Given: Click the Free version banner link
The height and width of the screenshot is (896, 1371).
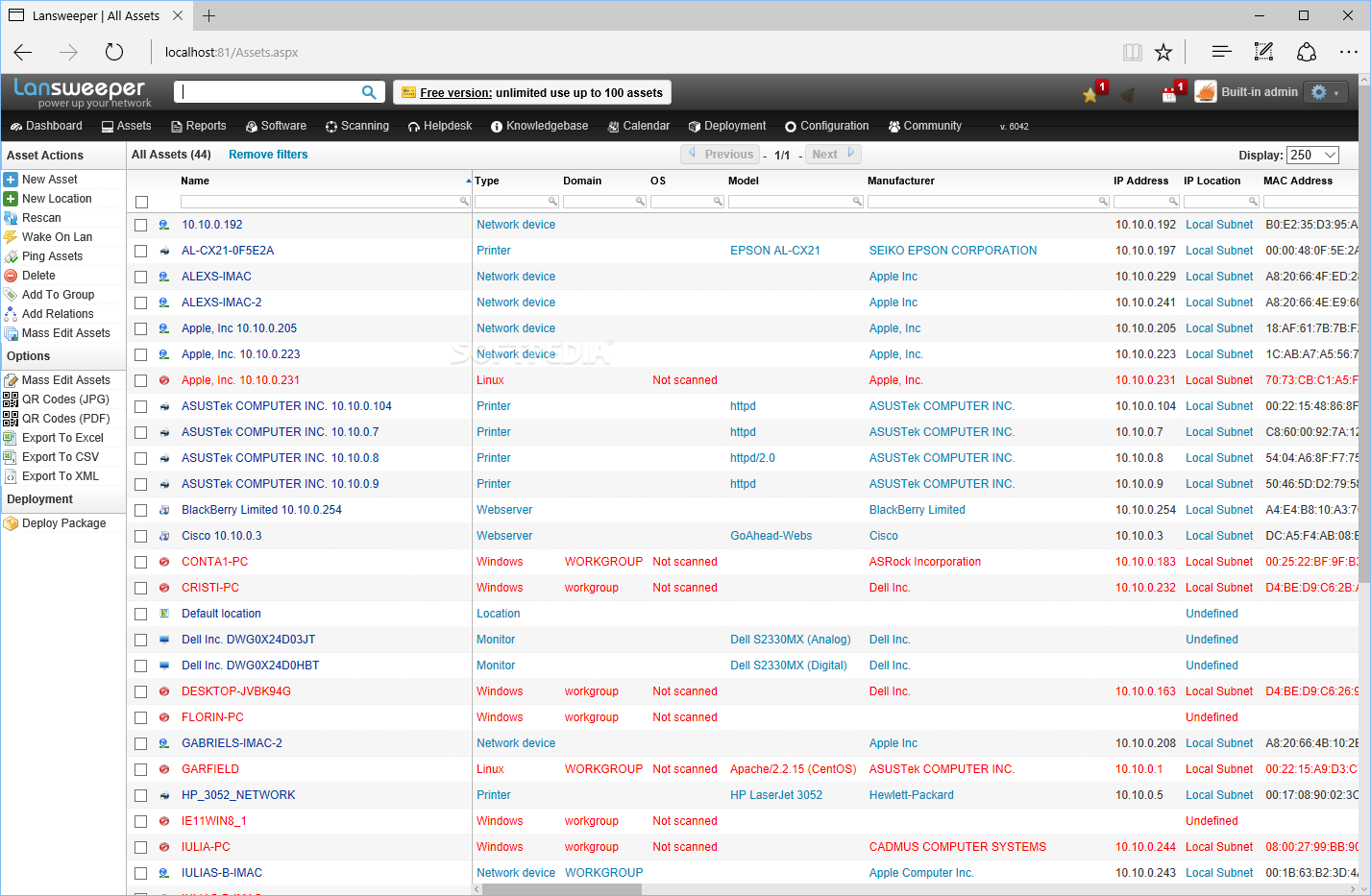Looking at the screenshot, I should (532, 93).
